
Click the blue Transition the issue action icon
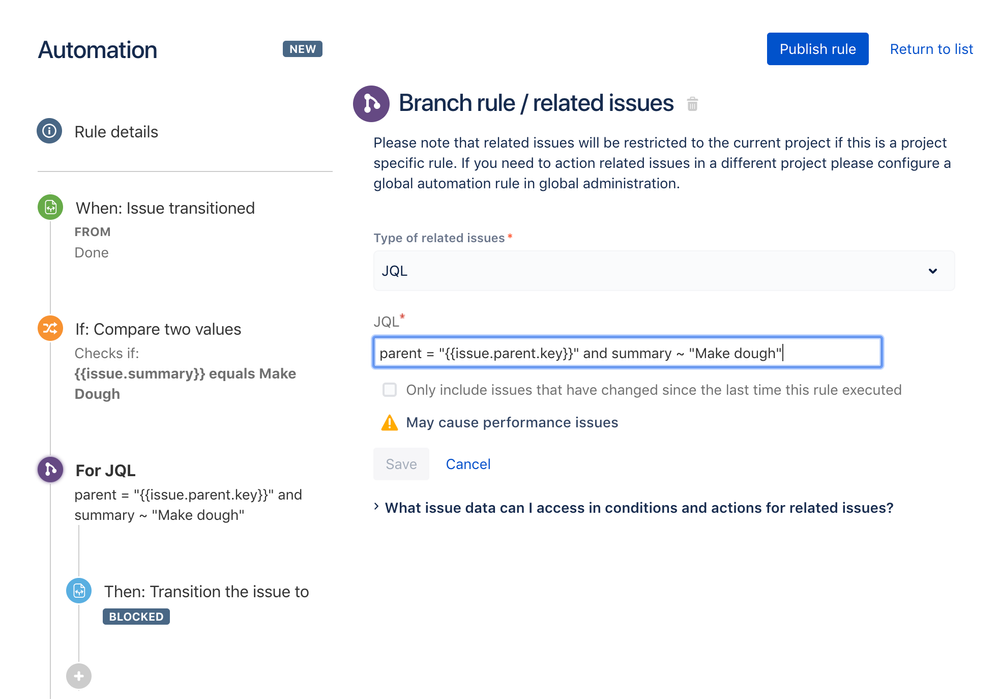click(79, 591)
